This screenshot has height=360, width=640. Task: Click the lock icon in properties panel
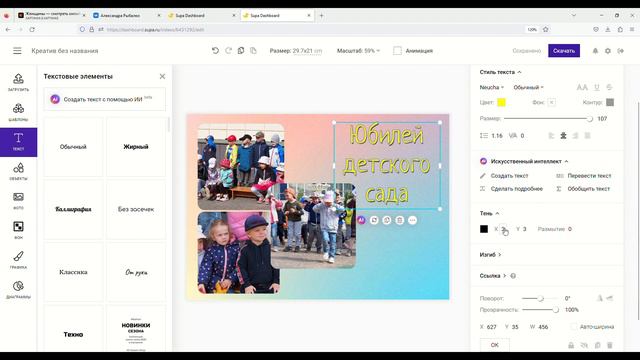click(x=571, y=345)
